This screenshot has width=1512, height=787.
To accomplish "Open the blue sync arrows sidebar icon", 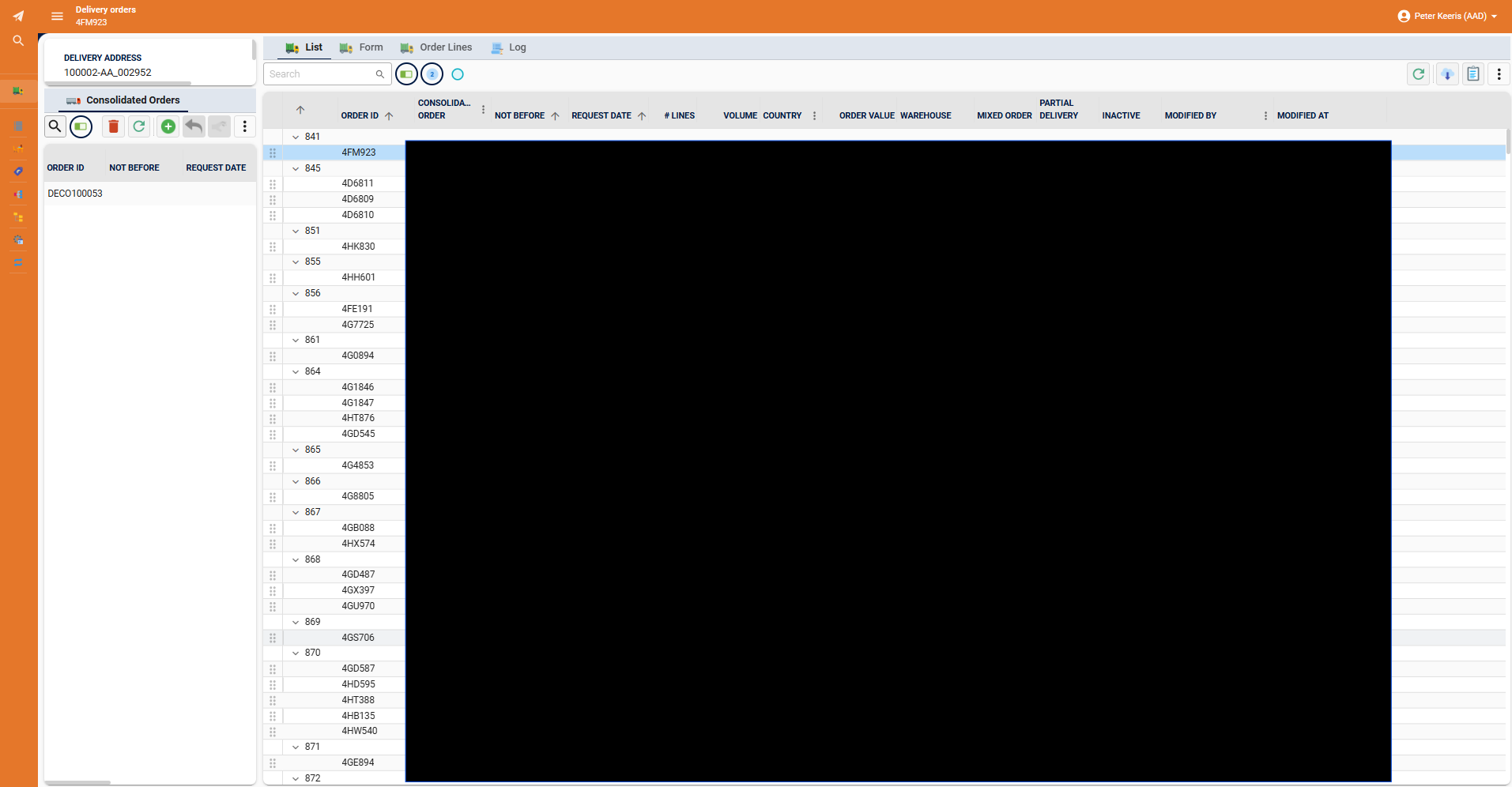I will [x=18, y=262].
